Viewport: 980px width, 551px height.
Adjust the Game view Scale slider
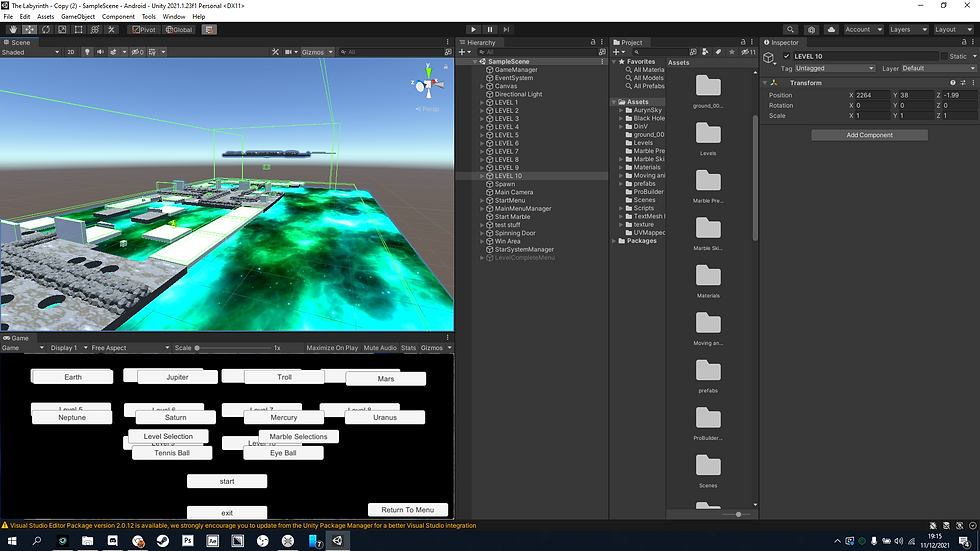pyautogui.click(x=232, y=347)
